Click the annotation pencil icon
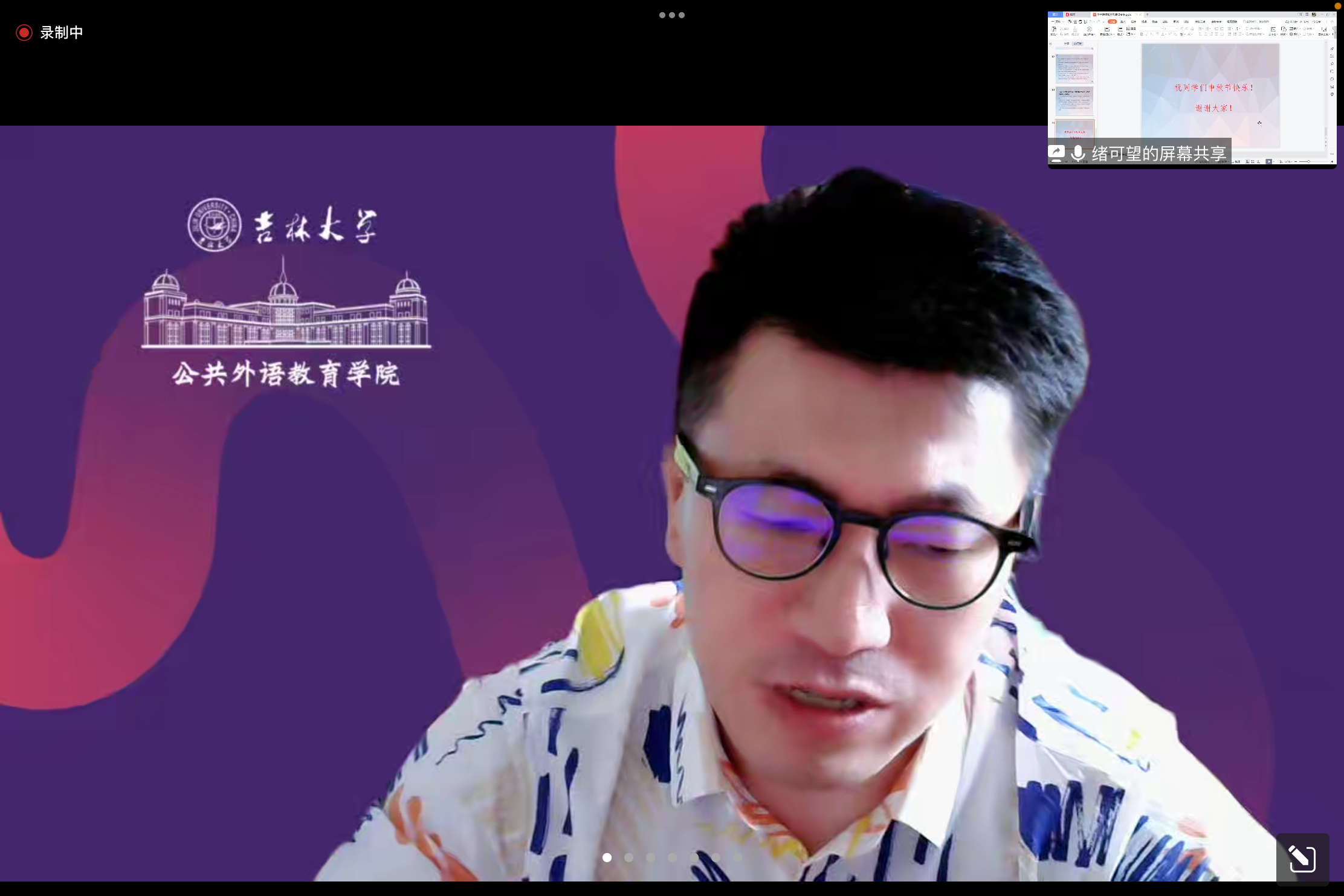1344x896 pixels. [x=1302, y=859]
